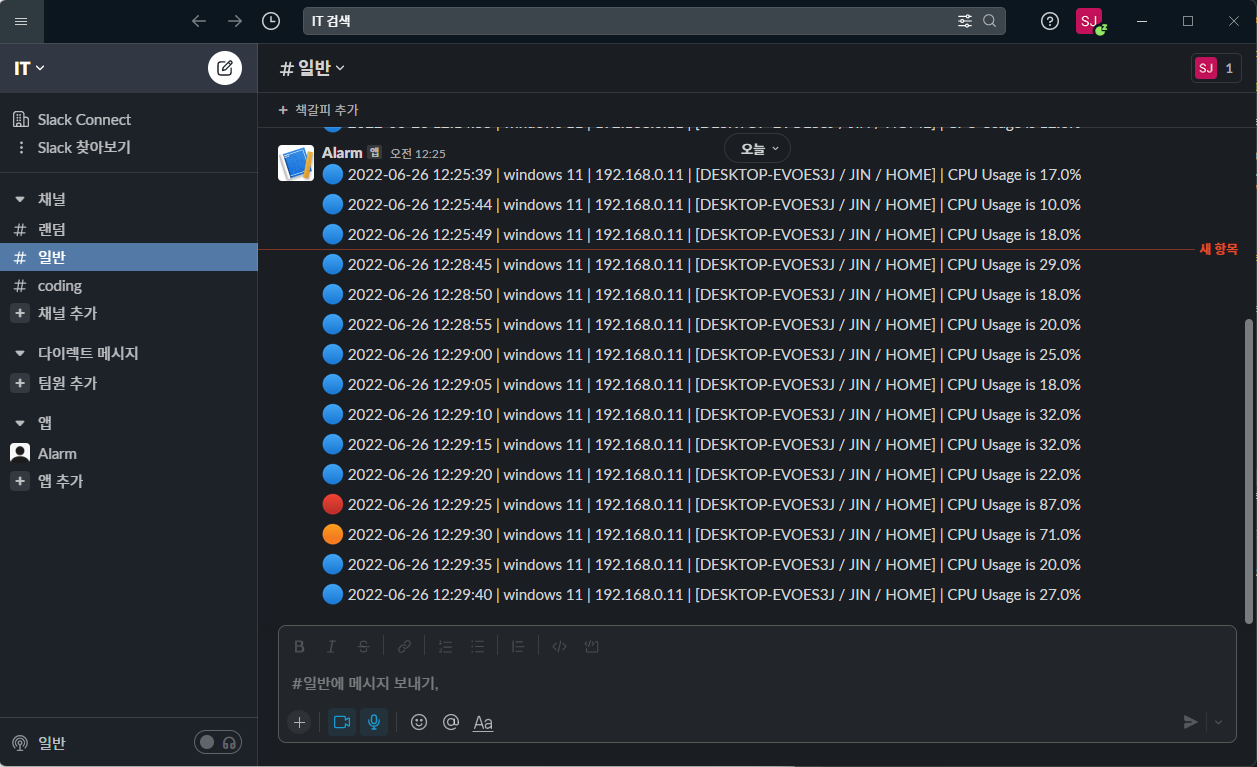Open help question mark icon
The width and height of the screenshot is (1257, 767).
pos(1050,21)
